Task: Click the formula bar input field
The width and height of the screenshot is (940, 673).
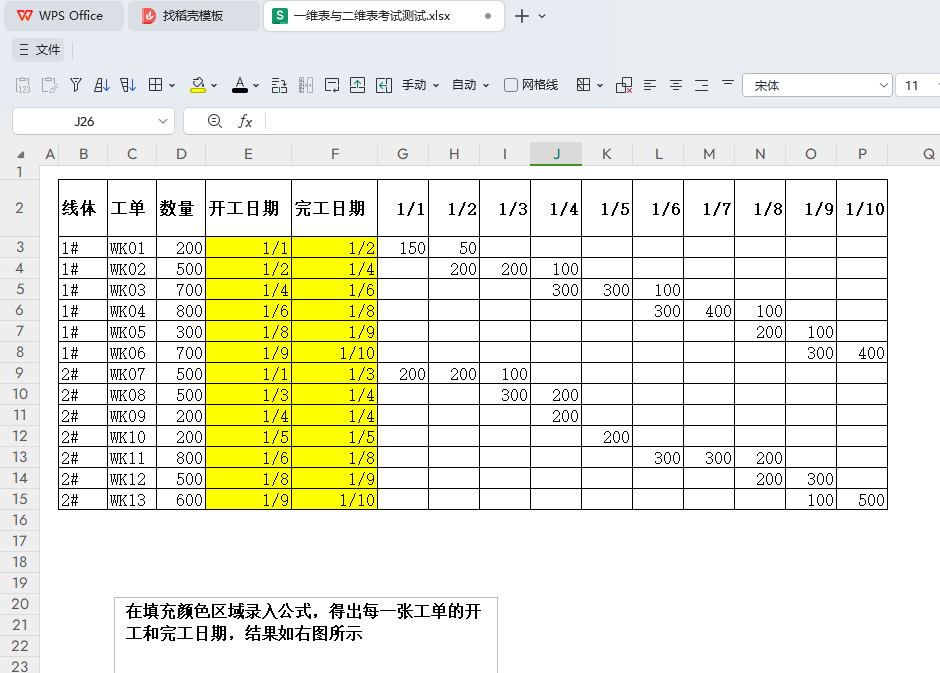Action: (x=602, y=121)
